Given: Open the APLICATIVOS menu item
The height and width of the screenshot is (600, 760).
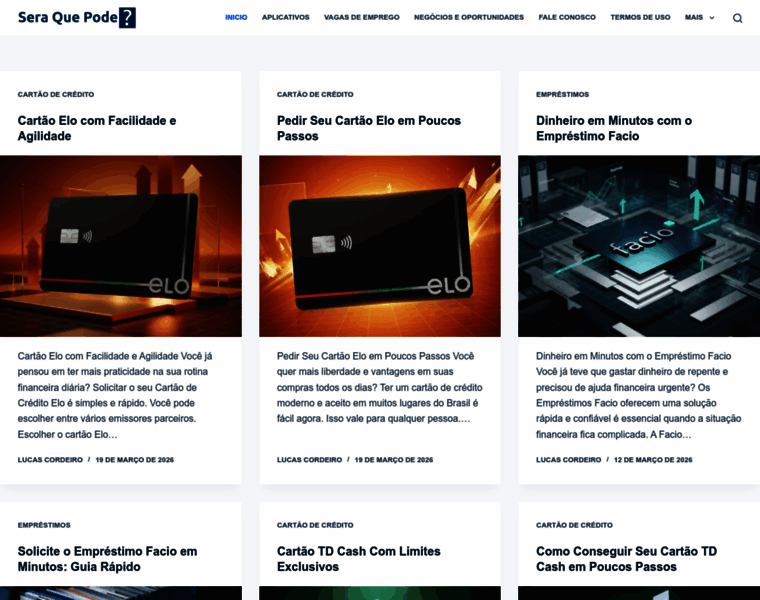Looking at the screenshot, I should tap(285, 17).
